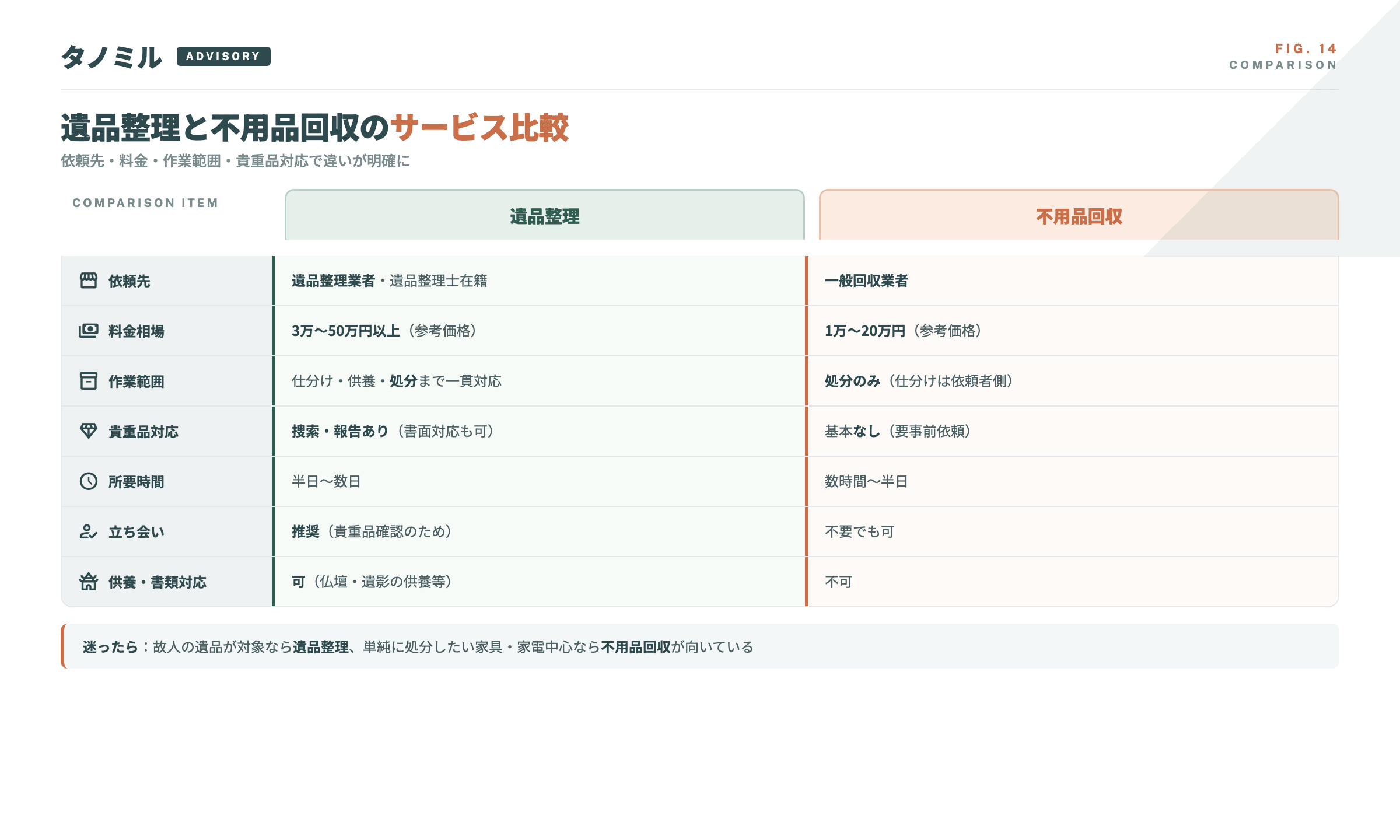
Task: Click the clock icon beside 所要時間
Action: tap(89, 481)
